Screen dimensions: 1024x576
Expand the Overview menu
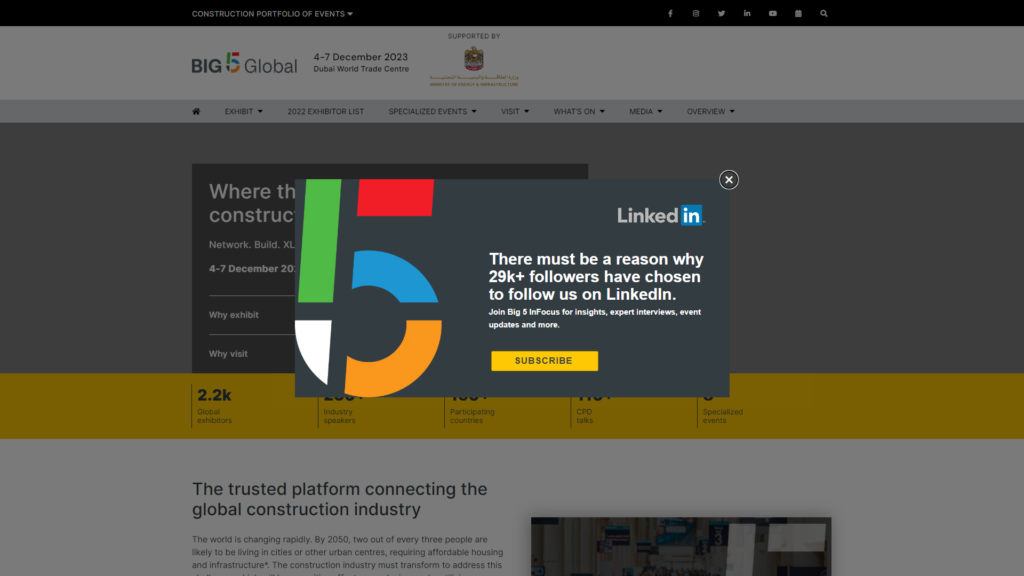pos(711,112)
